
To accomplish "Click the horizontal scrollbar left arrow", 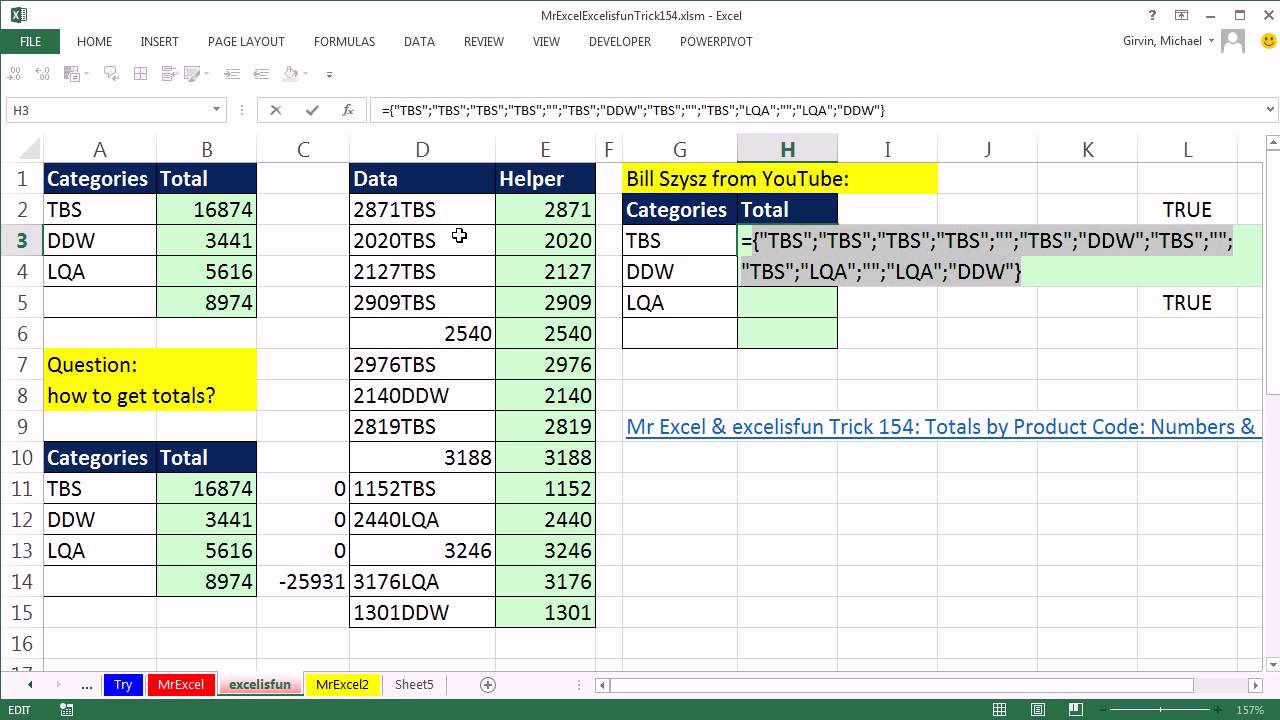I will click(602, 685).
